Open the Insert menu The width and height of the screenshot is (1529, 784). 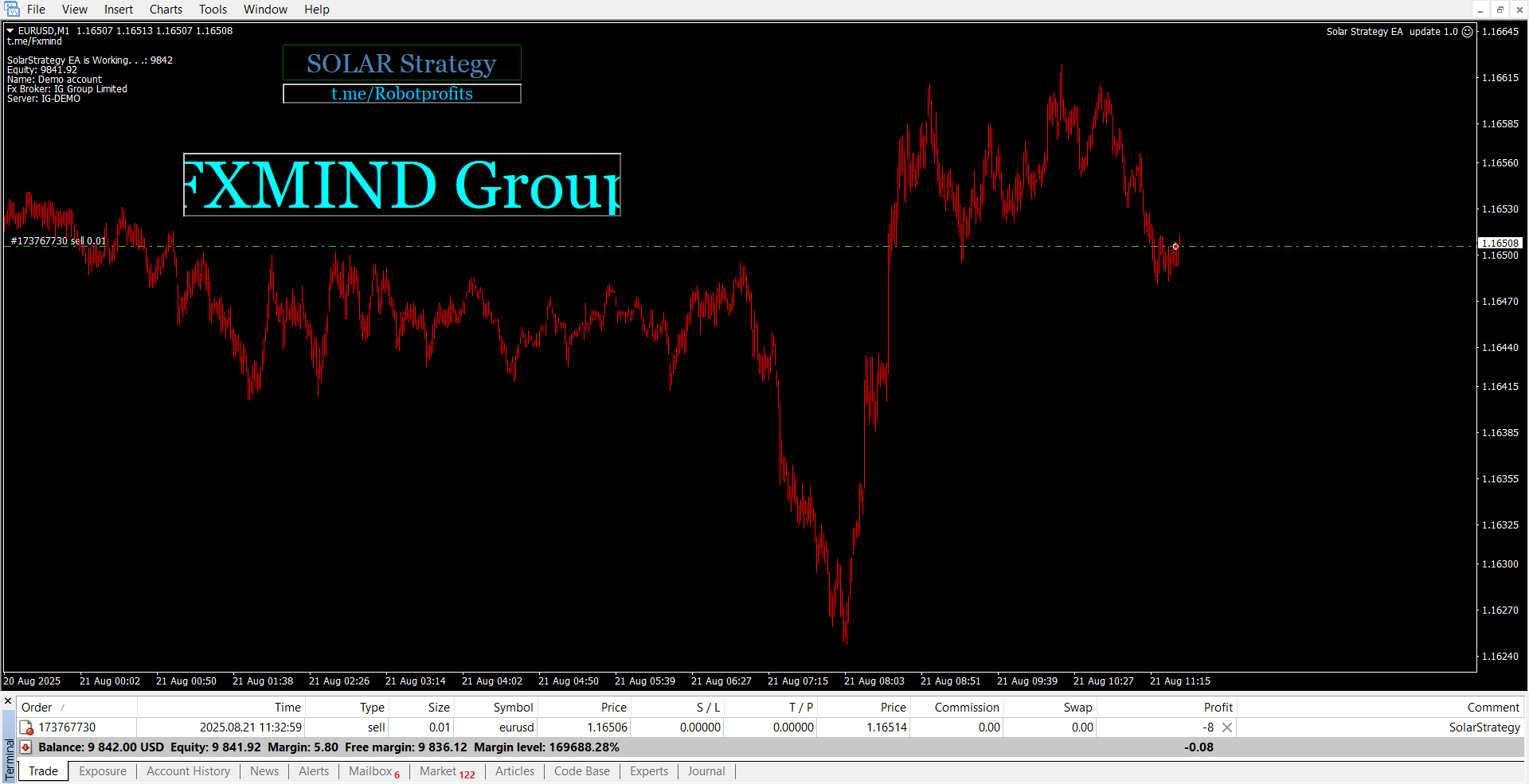pyautogui.click(x=119, y=10)
